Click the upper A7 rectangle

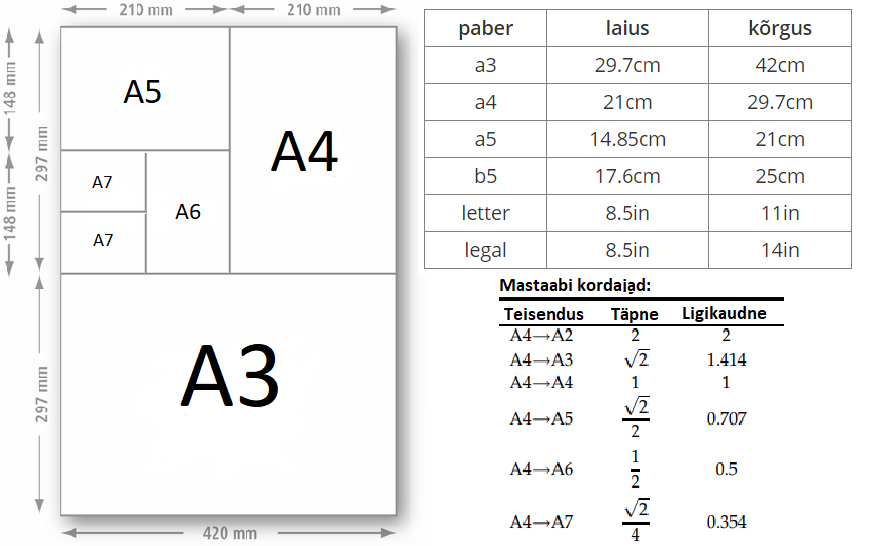[x=103, y=182]
